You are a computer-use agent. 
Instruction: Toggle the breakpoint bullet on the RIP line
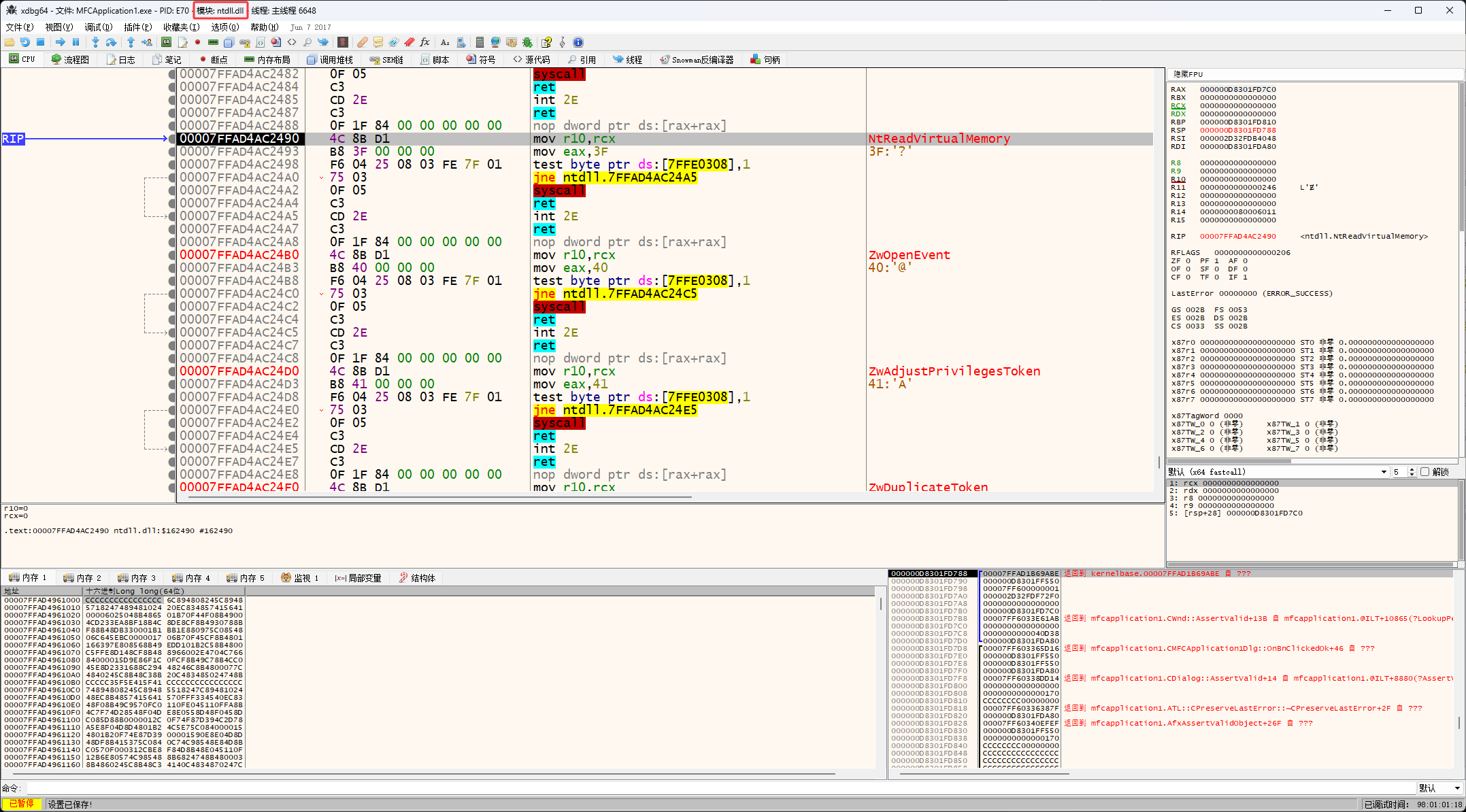pyautogui.click(x=172, y=139)
